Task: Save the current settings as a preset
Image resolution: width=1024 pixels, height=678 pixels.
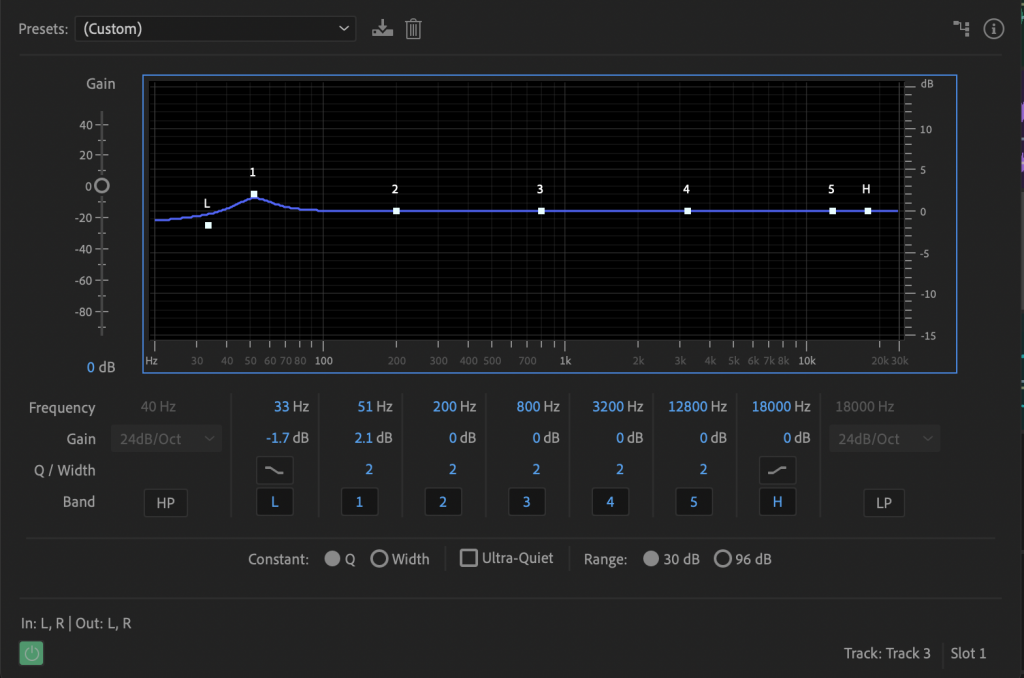Action: pyautogui.click(x=382, y=29)
